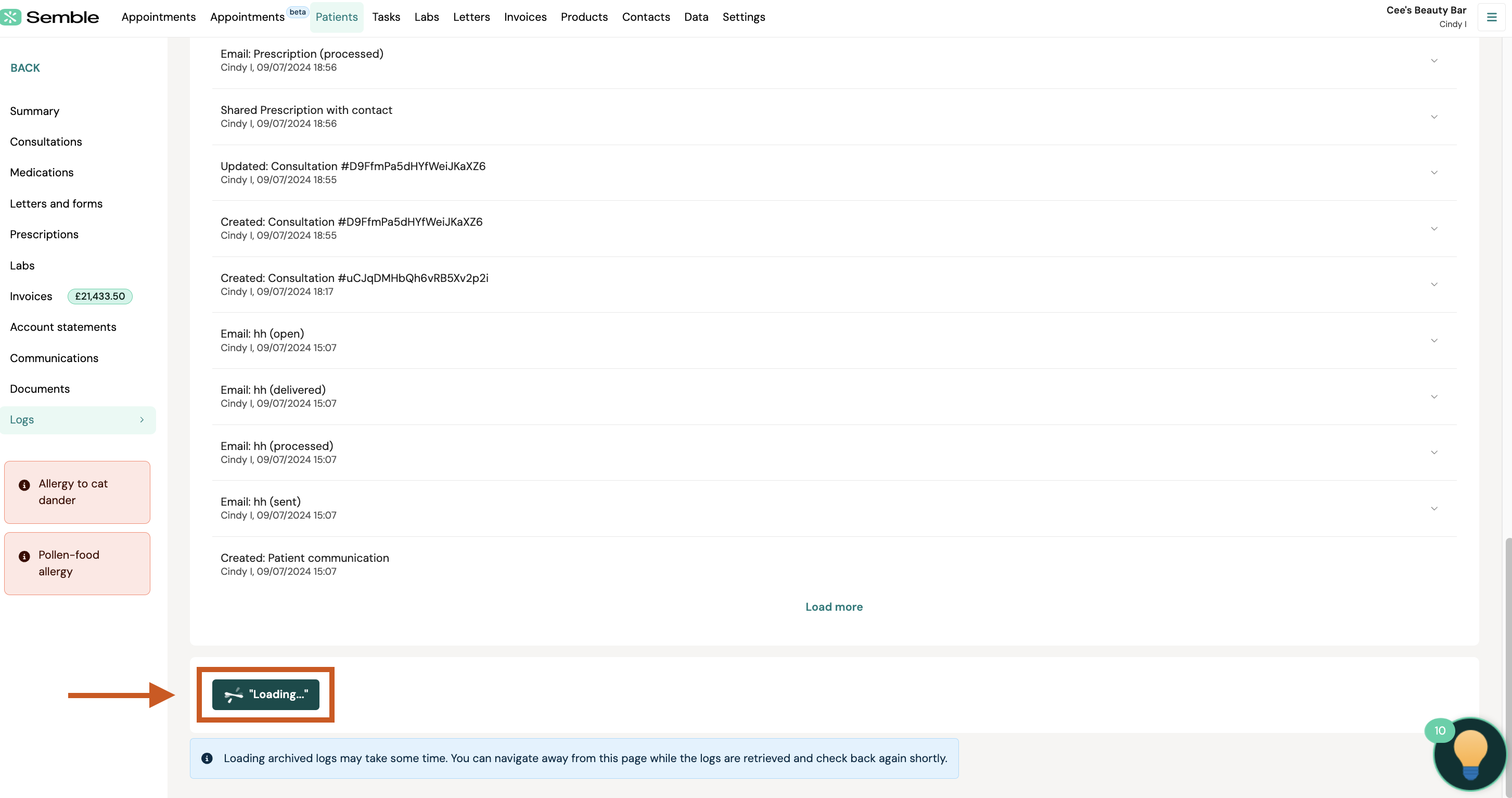Open Summary in the sidebar

pos(35,111)
